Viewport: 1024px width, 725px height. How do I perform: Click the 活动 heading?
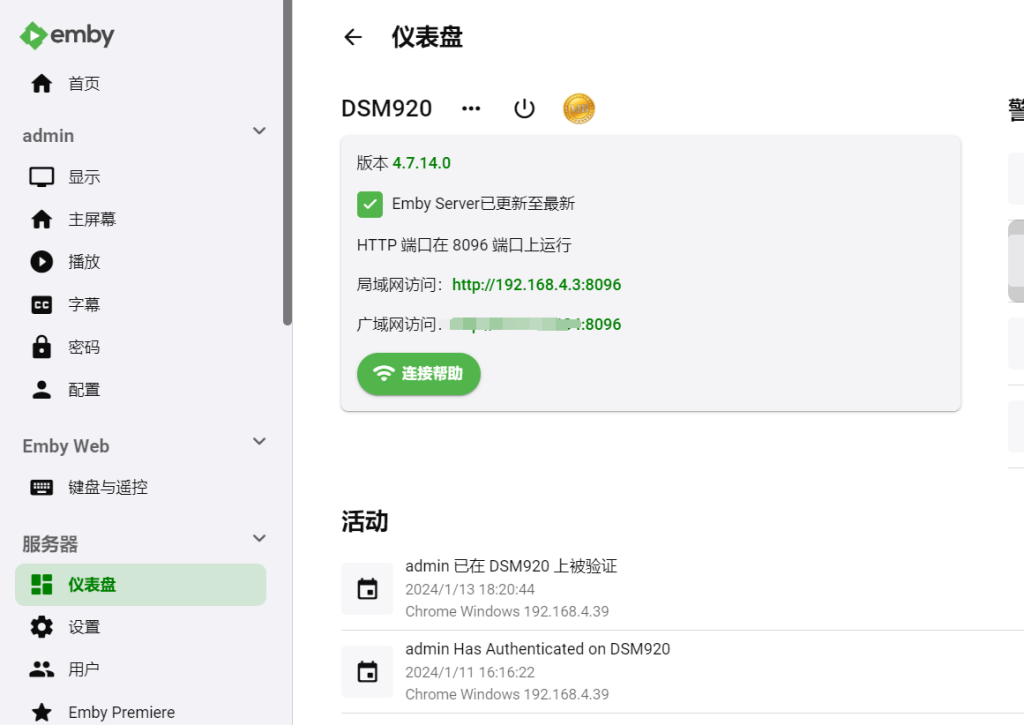tap(364, 521)
